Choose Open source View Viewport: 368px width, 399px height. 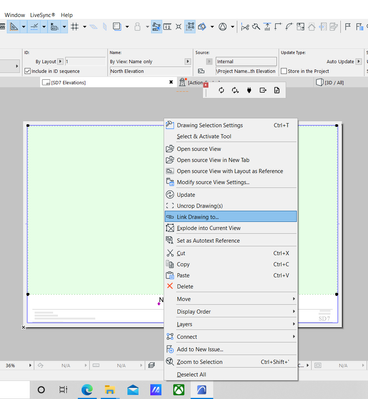[231, 149]
